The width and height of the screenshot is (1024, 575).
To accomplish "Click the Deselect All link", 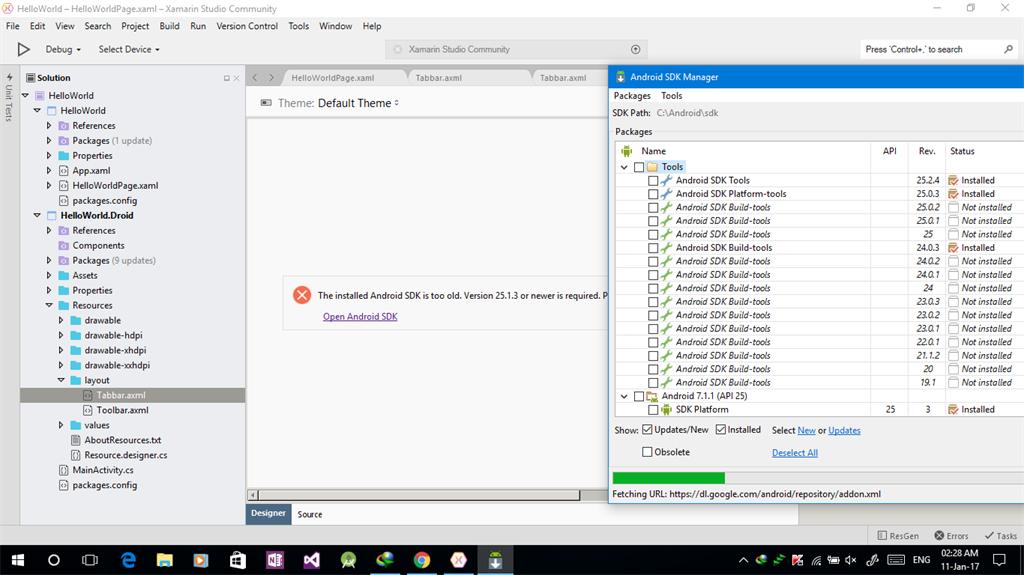I will coord(795,453).
